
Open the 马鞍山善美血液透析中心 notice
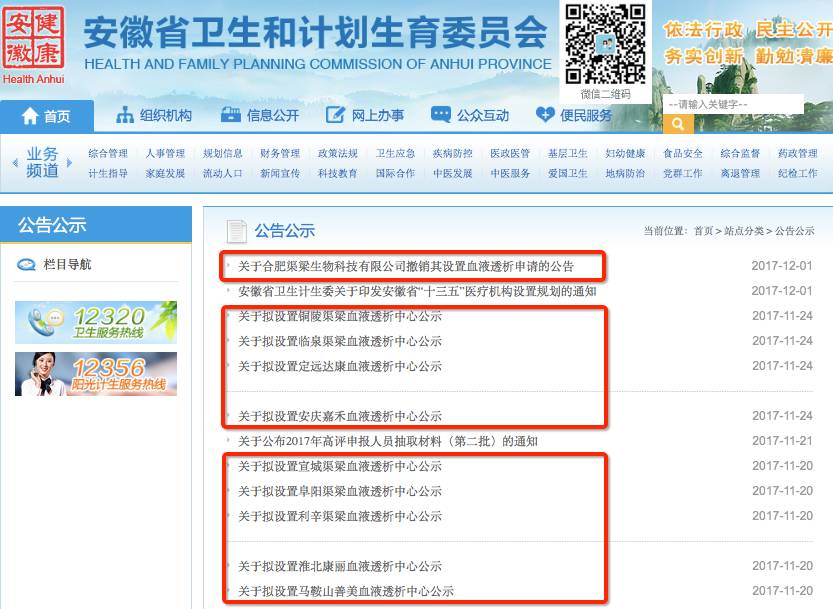point(346,591)
